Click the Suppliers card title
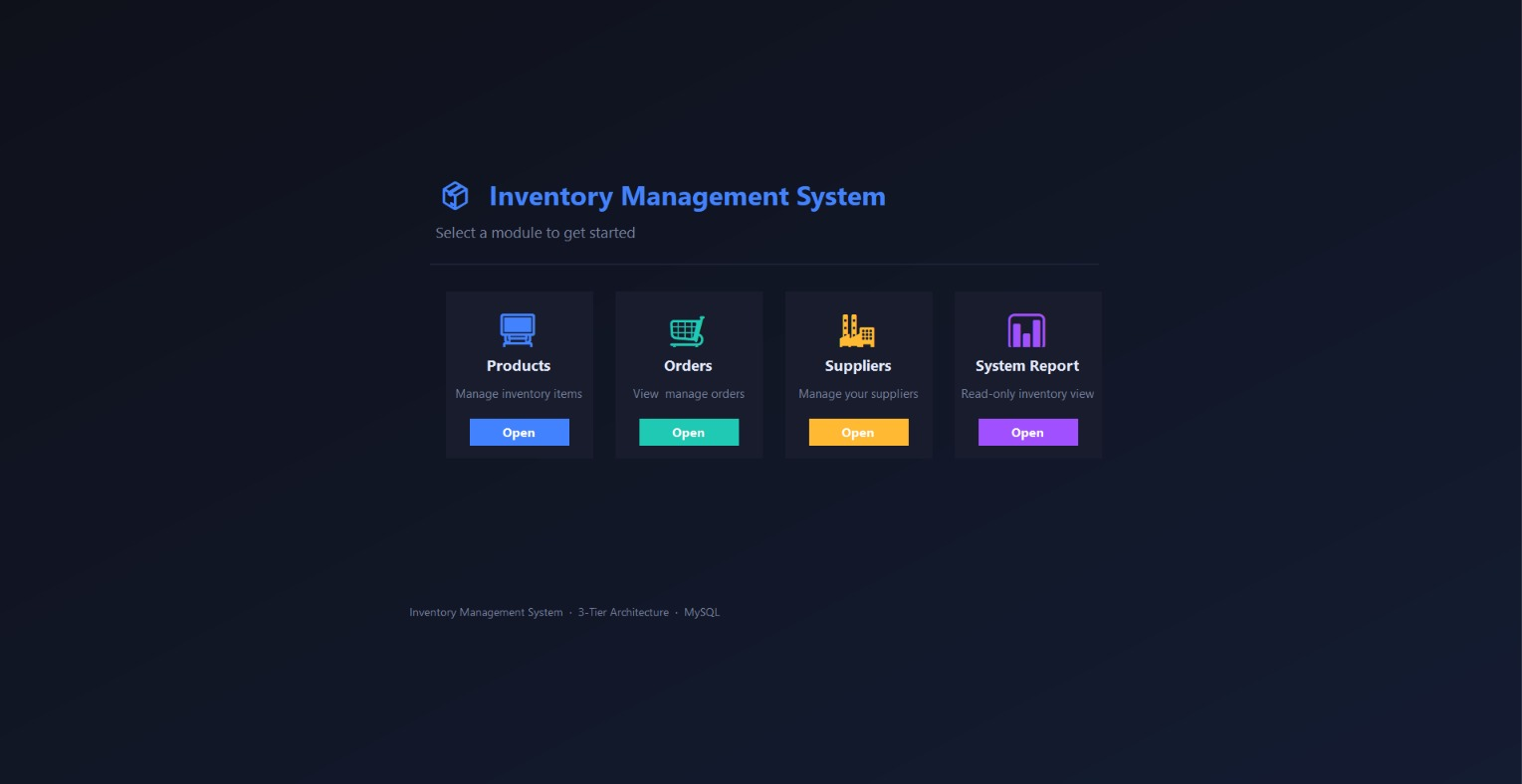 pyautogui.click(x=858, y=366)
